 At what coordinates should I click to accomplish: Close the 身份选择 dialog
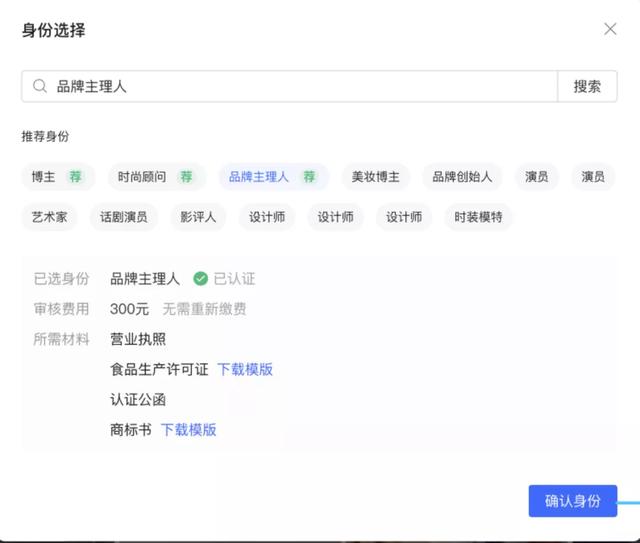coord(610,29)
